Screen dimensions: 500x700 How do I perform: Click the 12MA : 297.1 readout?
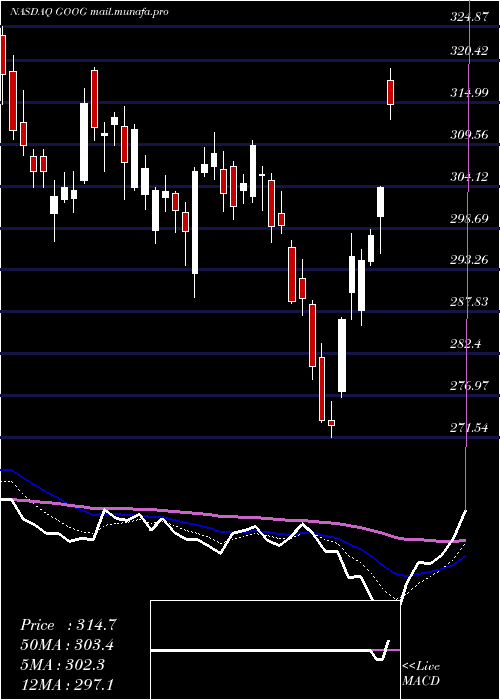(x=67, y=684)
